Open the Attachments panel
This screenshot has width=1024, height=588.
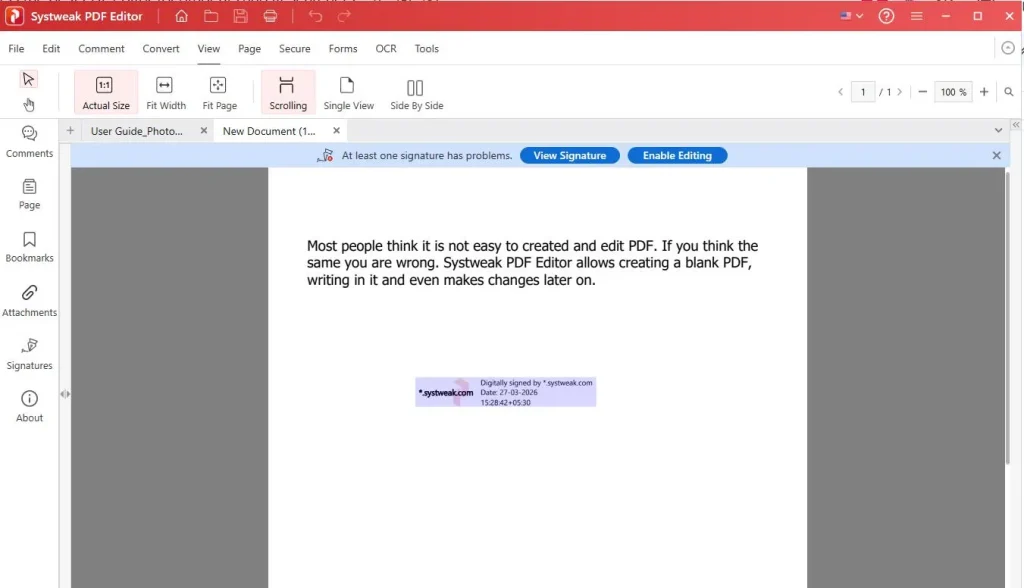click(x=29, y=301)
